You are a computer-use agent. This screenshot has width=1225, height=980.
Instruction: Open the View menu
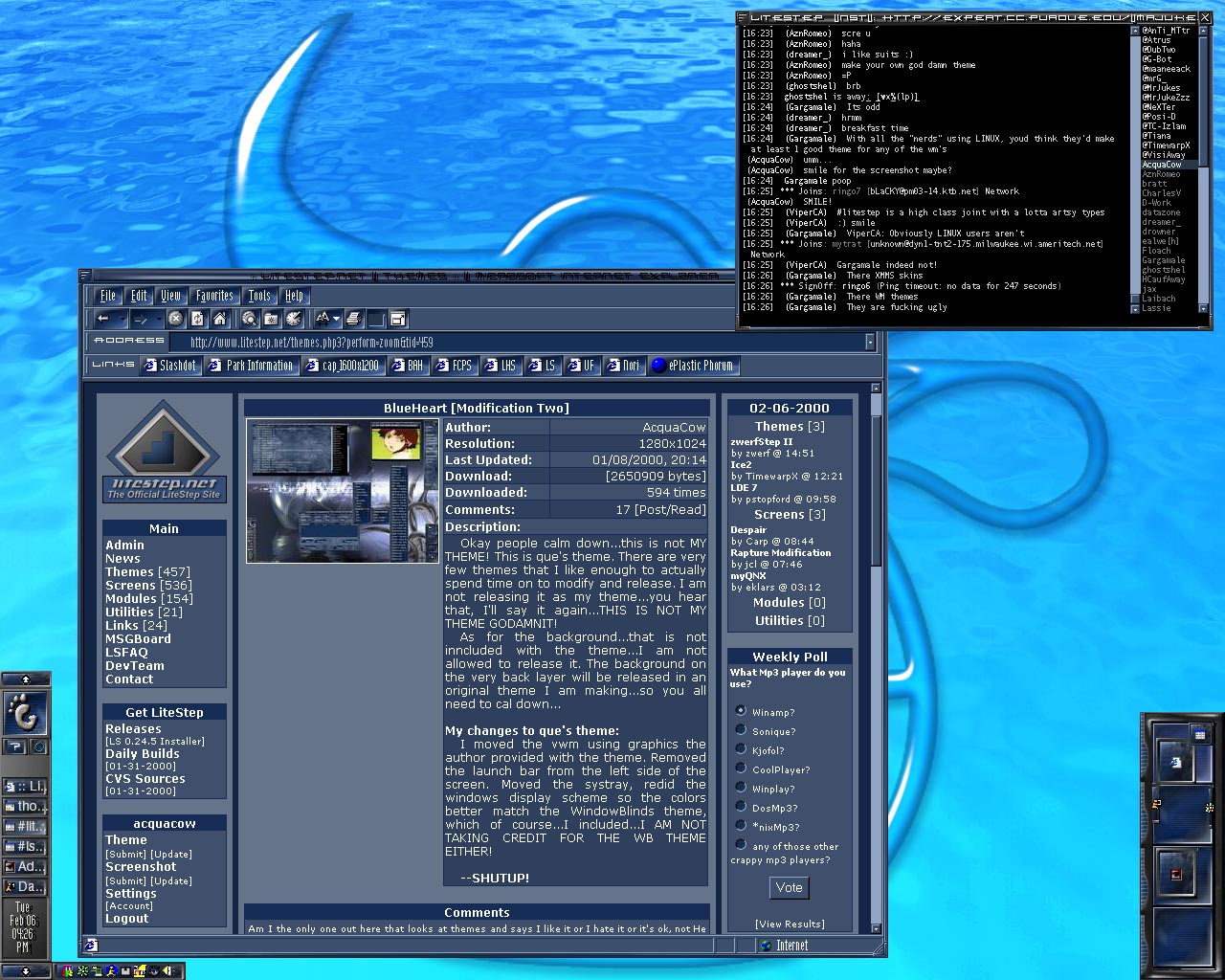pos(171,296)
